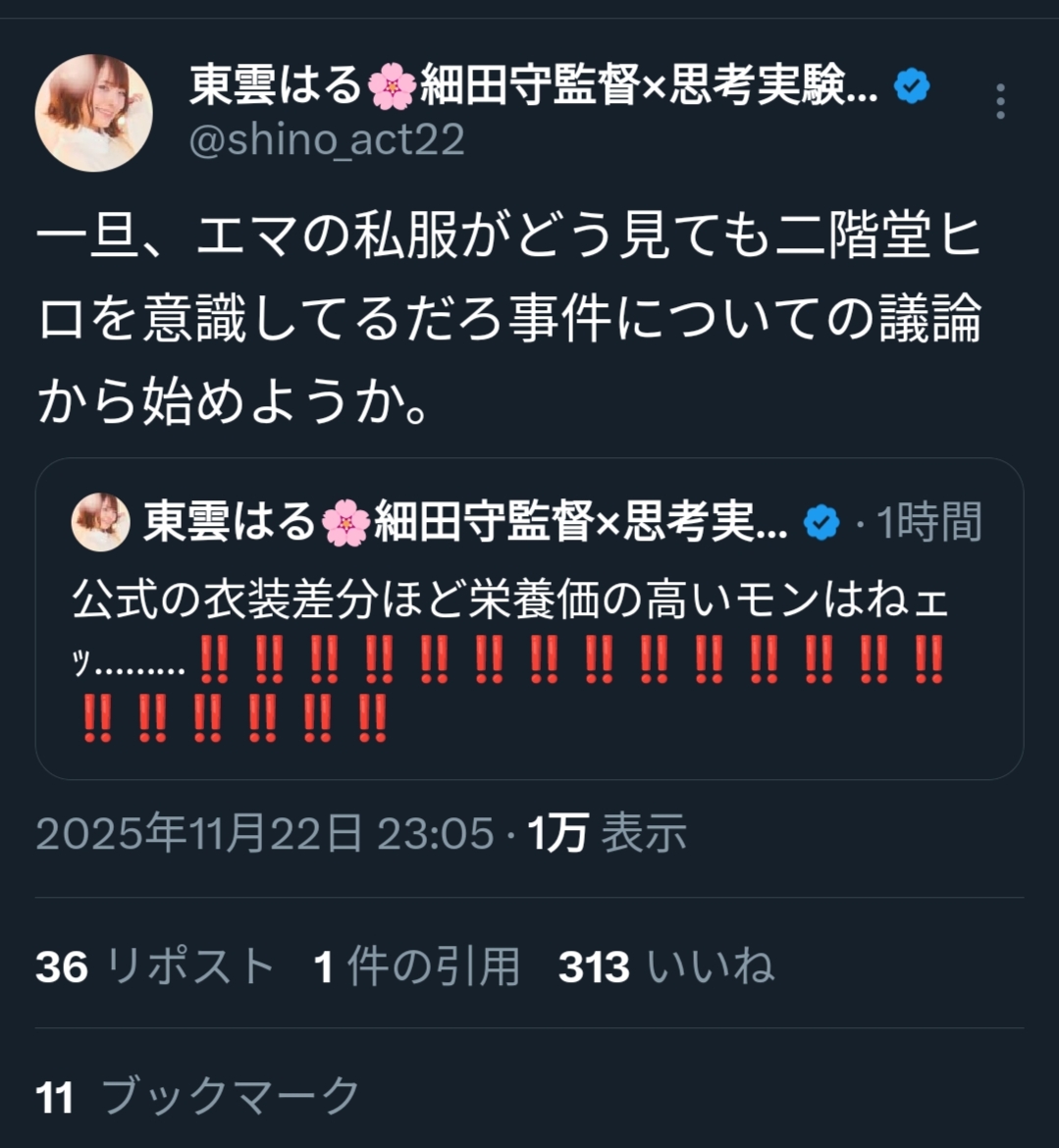Open the quoted tweet card
The width and height of the screenshot is (1059, 1148).
click(x=529, y=619)
